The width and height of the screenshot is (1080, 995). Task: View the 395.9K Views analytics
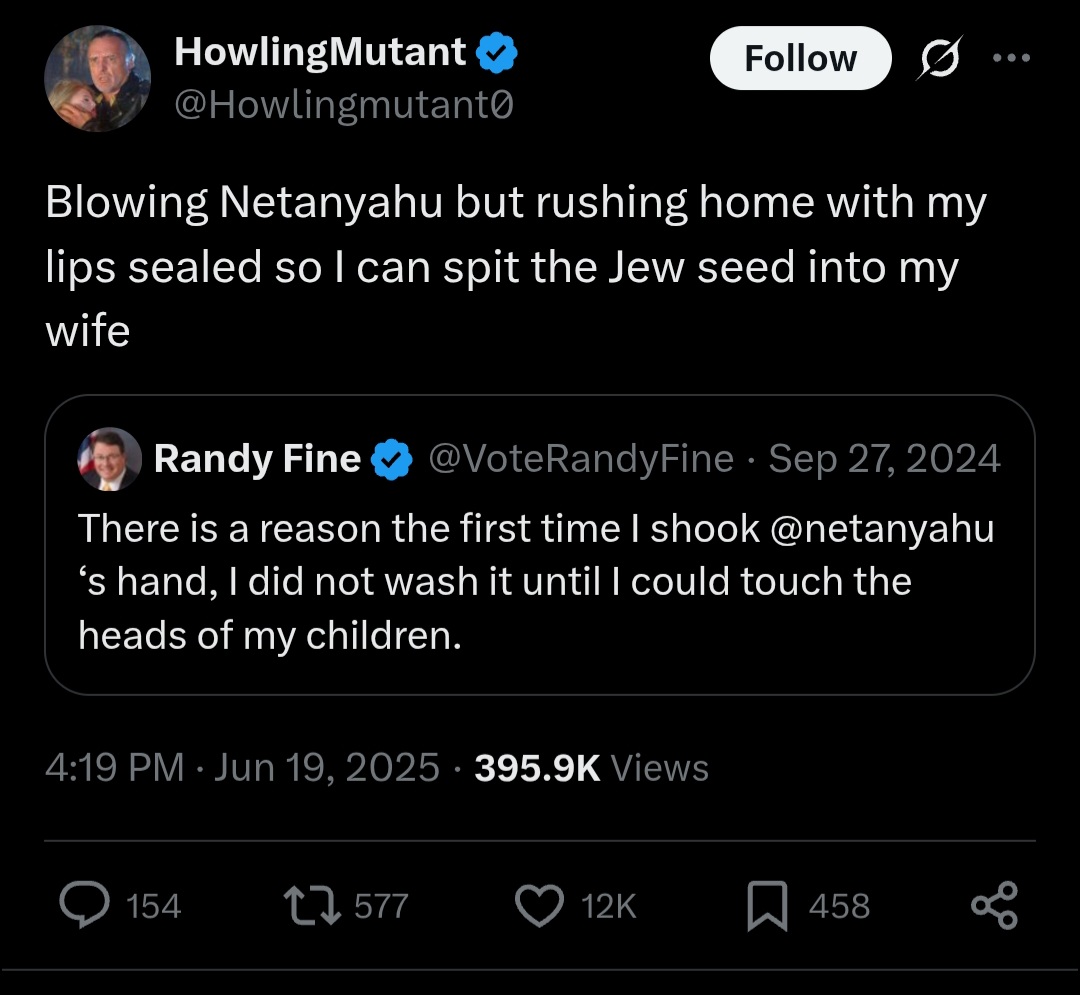[x=592, y=767]
